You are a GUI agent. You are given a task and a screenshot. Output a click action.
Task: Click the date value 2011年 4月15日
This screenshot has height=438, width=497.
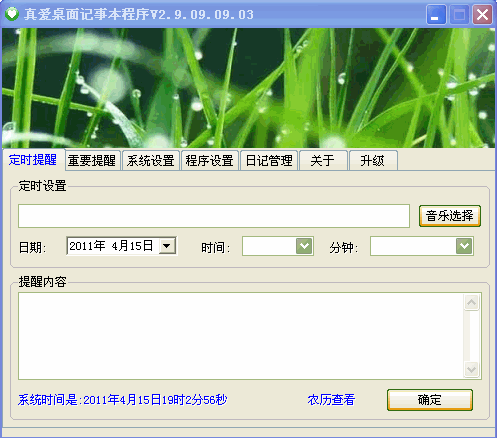point(111,246)
